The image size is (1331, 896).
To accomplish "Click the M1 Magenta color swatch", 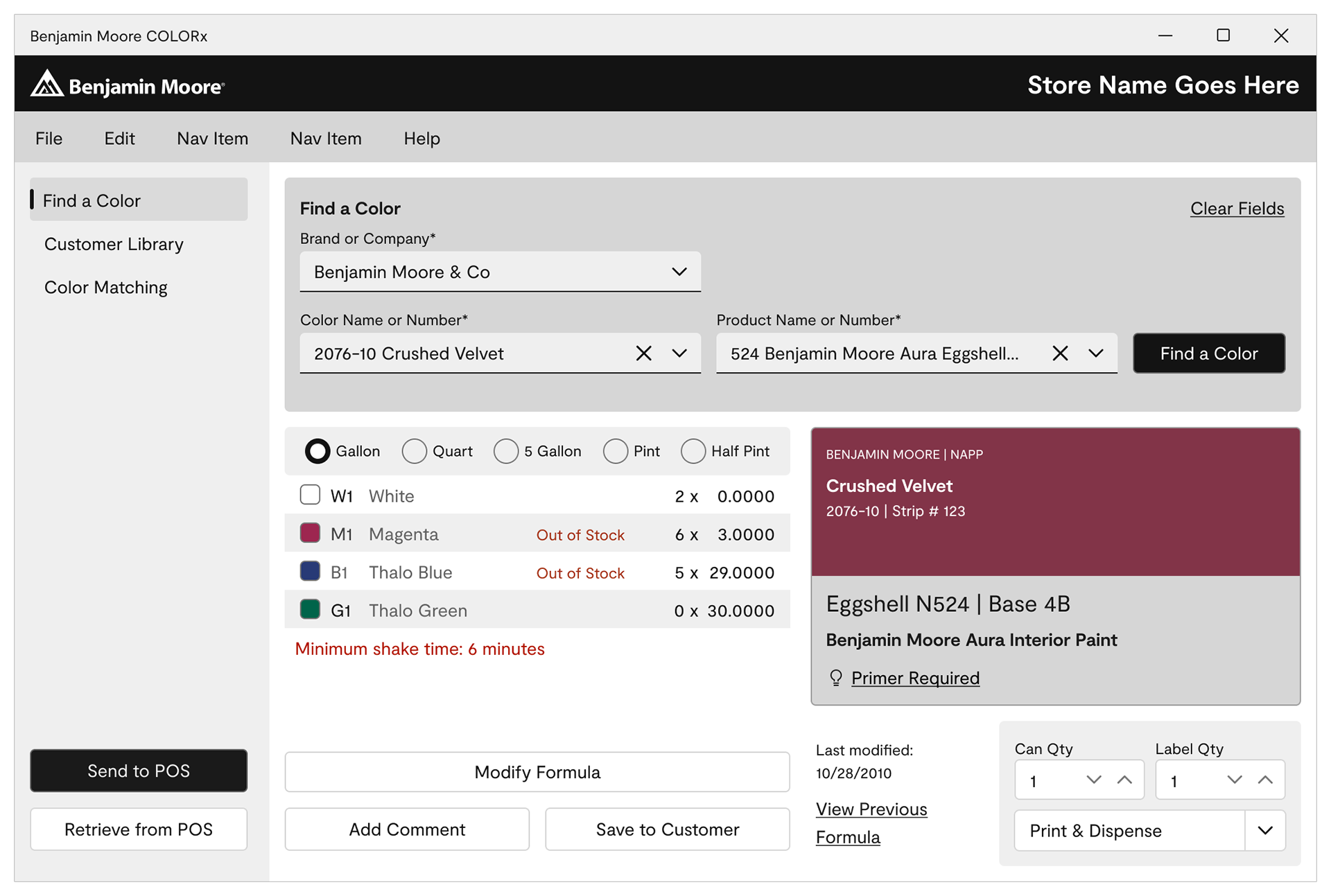I will point(310,533).
